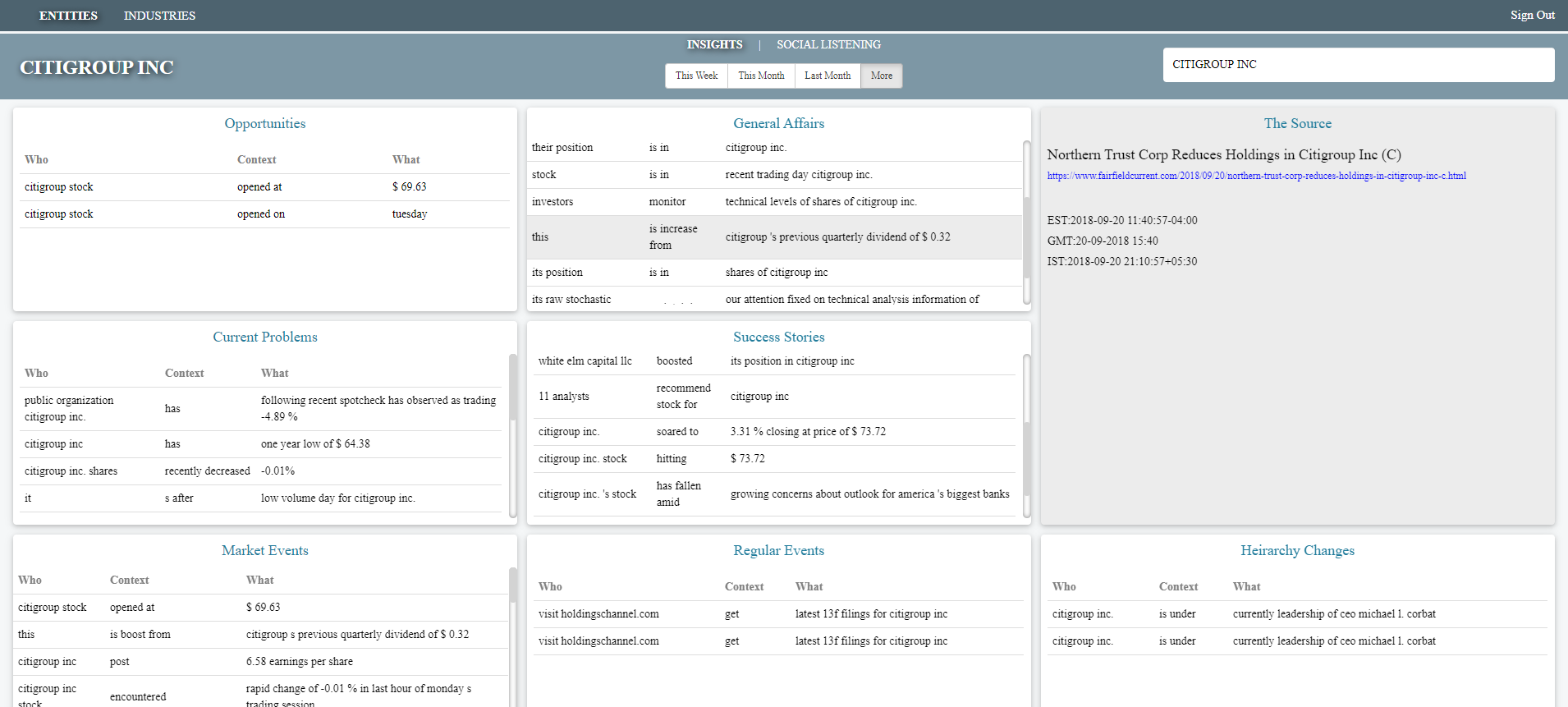Click the 'its position is in shares' row
This screenshot has width=1568, height=707.
(775, 273)
